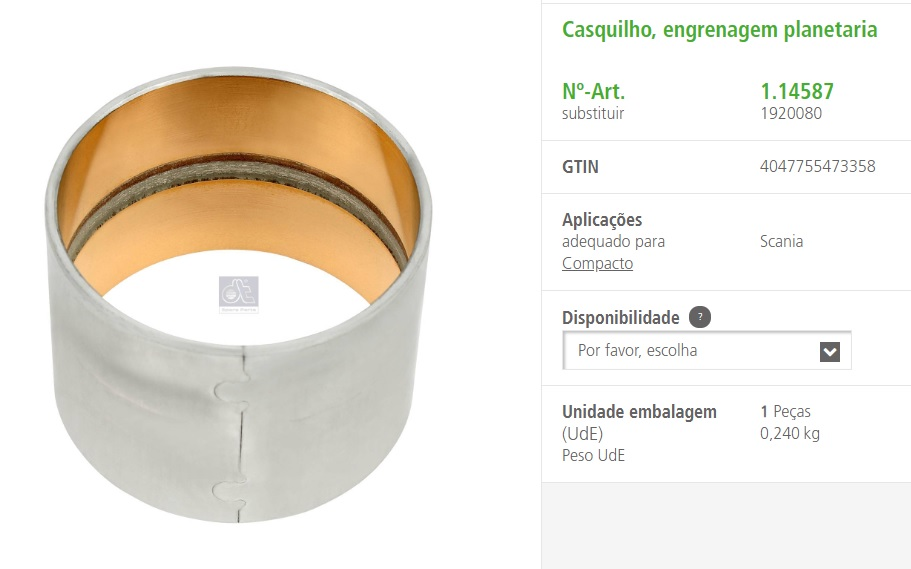This screenshot has width=911, height=569.
Task: Click the GTIN number 4047755473358
Action: pyautogui.click(x=817, y=167)
